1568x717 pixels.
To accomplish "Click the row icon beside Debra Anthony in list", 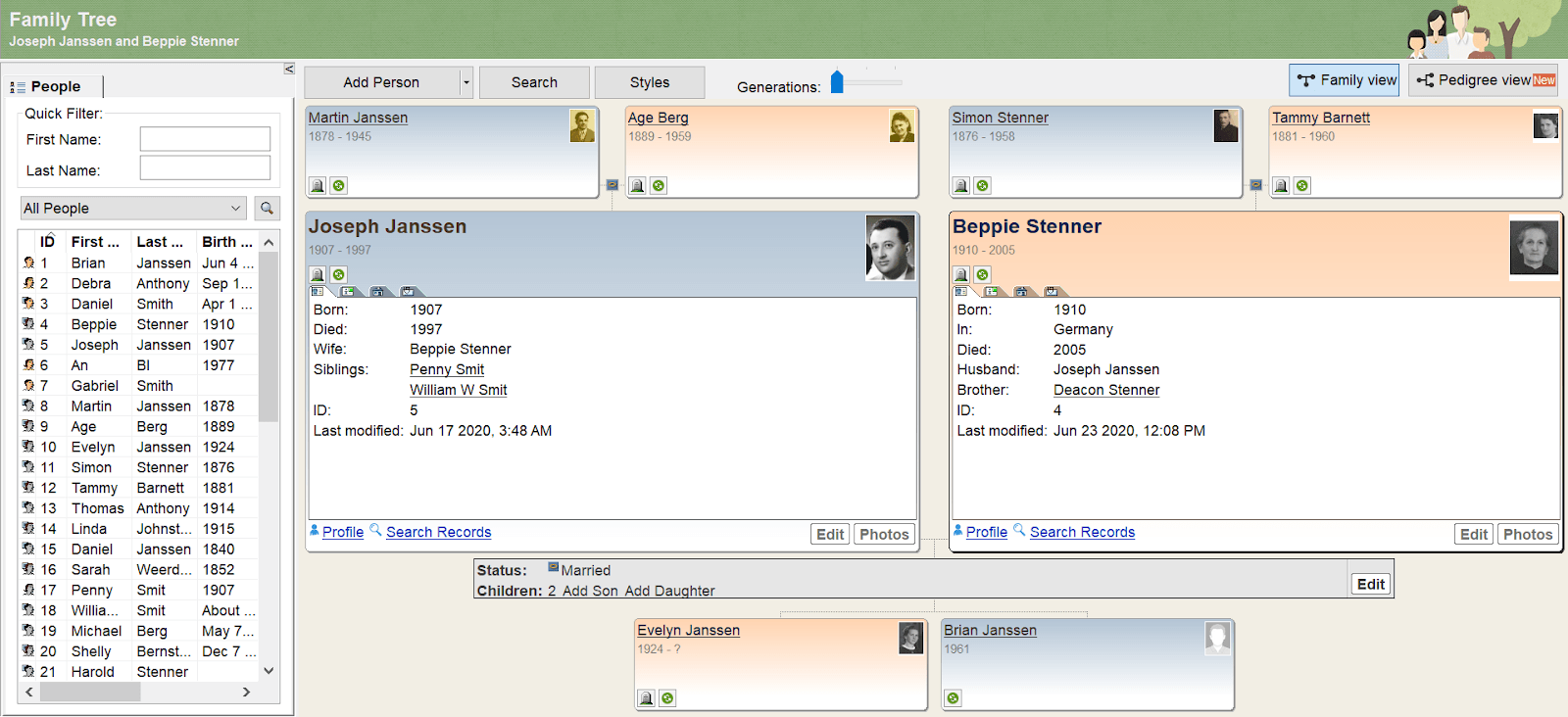I will pos(28,283).
